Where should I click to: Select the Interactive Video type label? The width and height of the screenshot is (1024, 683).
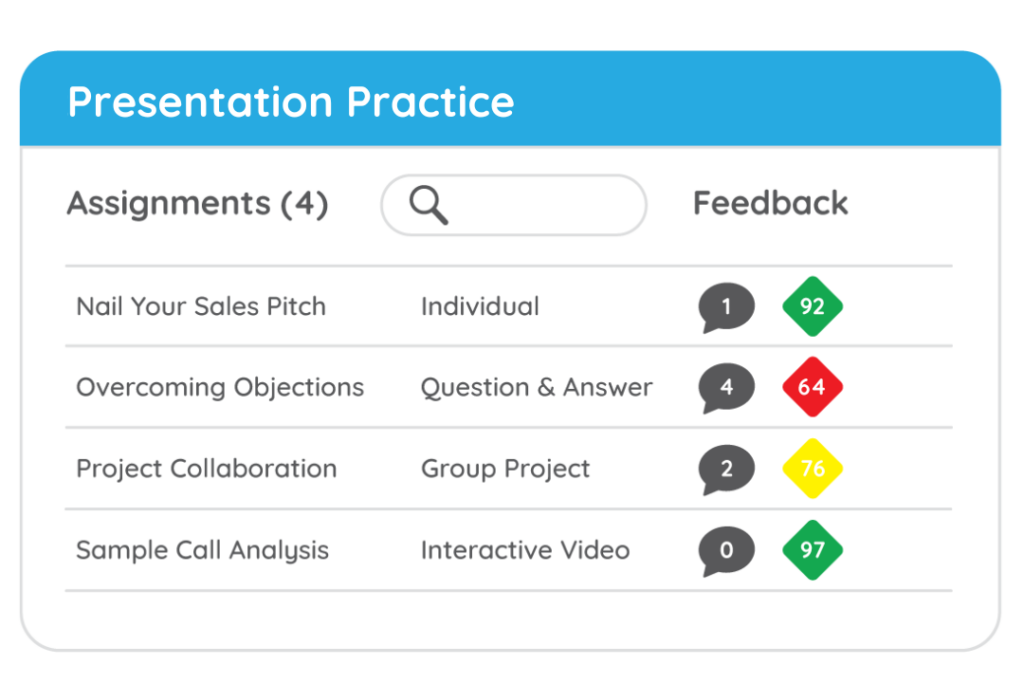(525, 550)
